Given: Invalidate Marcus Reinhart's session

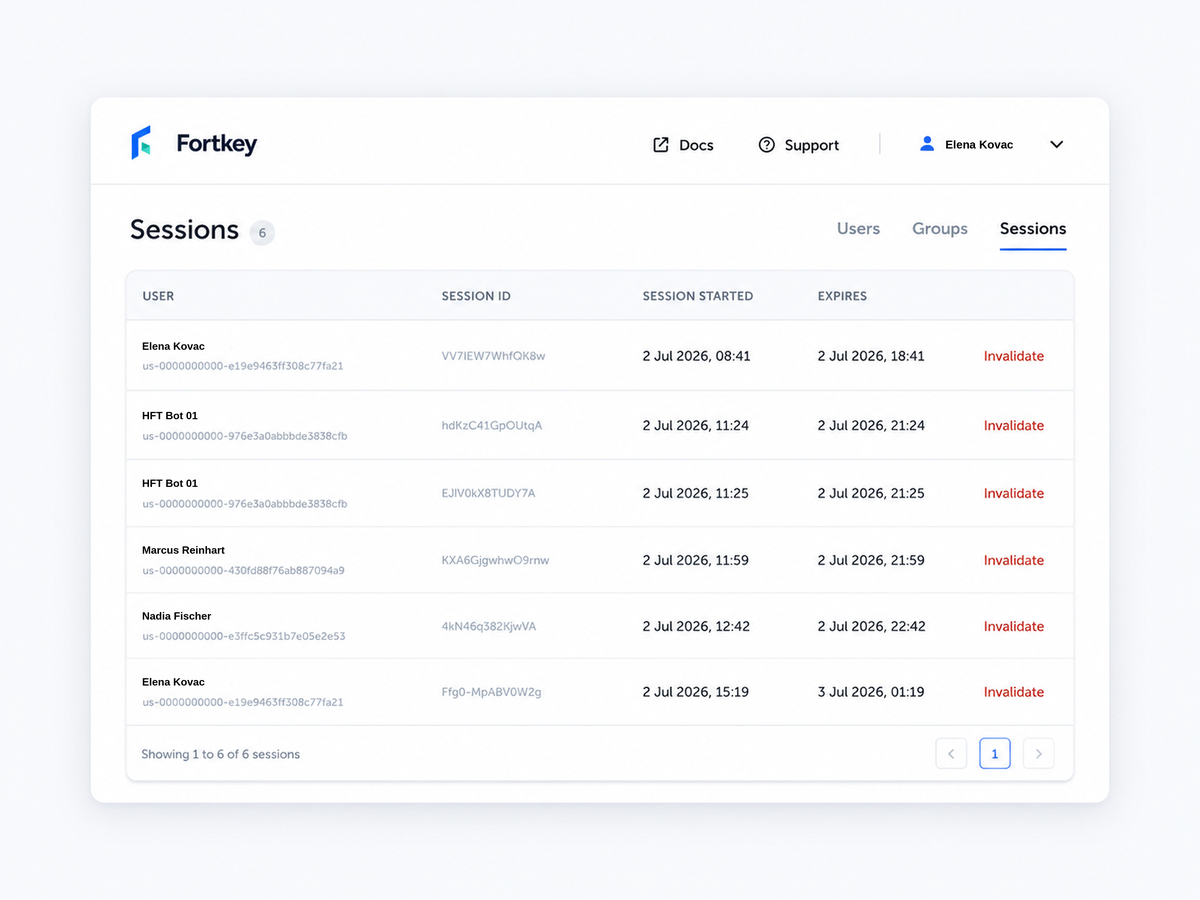Looking at the screenshot, I should coord(1014,560).
